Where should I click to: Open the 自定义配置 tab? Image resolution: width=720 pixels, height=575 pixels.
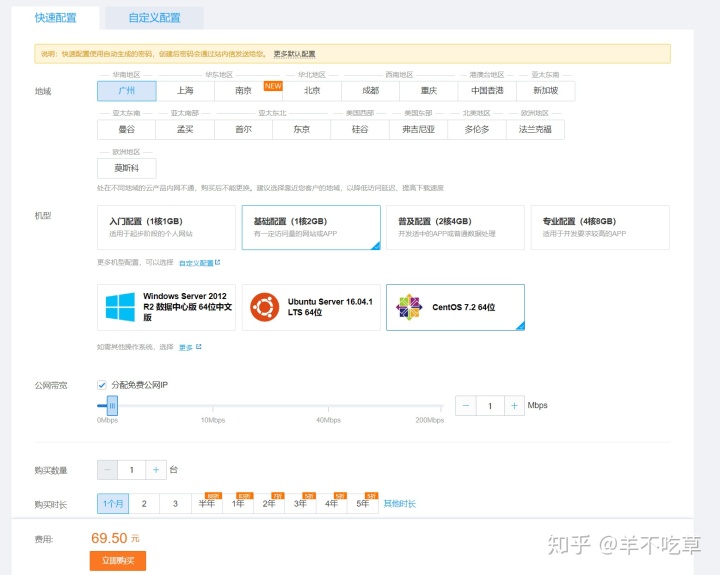(154, 18)
